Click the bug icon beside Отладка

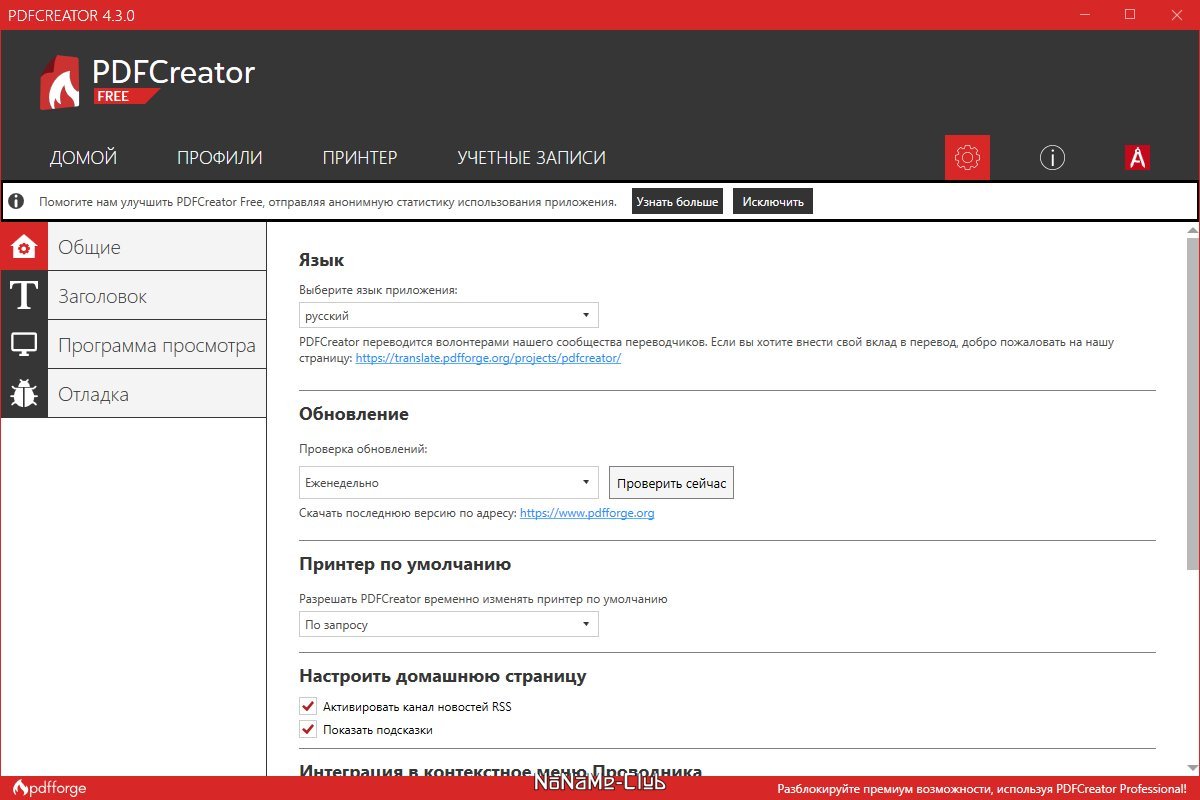[x=24, y=394]
